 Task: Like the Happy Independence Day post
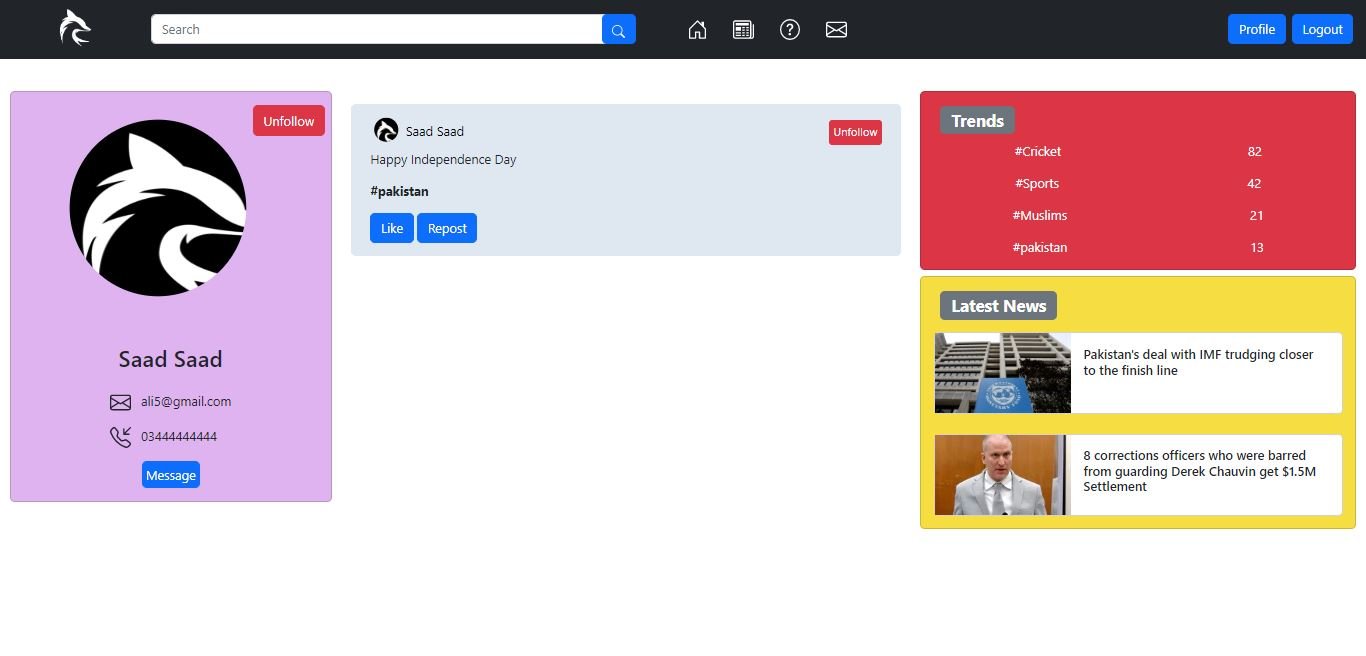click(392, 228)
